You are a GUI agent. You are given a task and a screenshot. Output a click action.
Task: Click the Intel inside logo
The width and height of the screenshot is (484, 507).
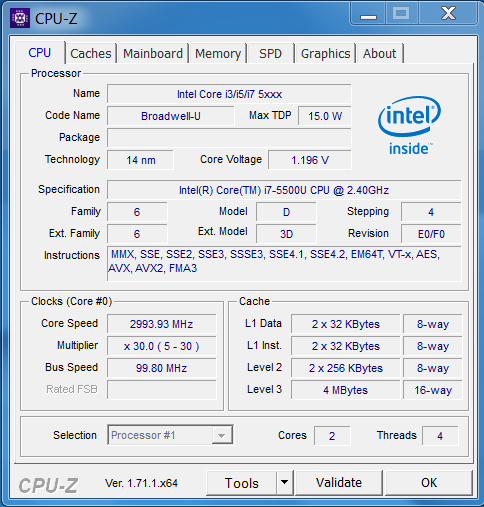[409, 126]
